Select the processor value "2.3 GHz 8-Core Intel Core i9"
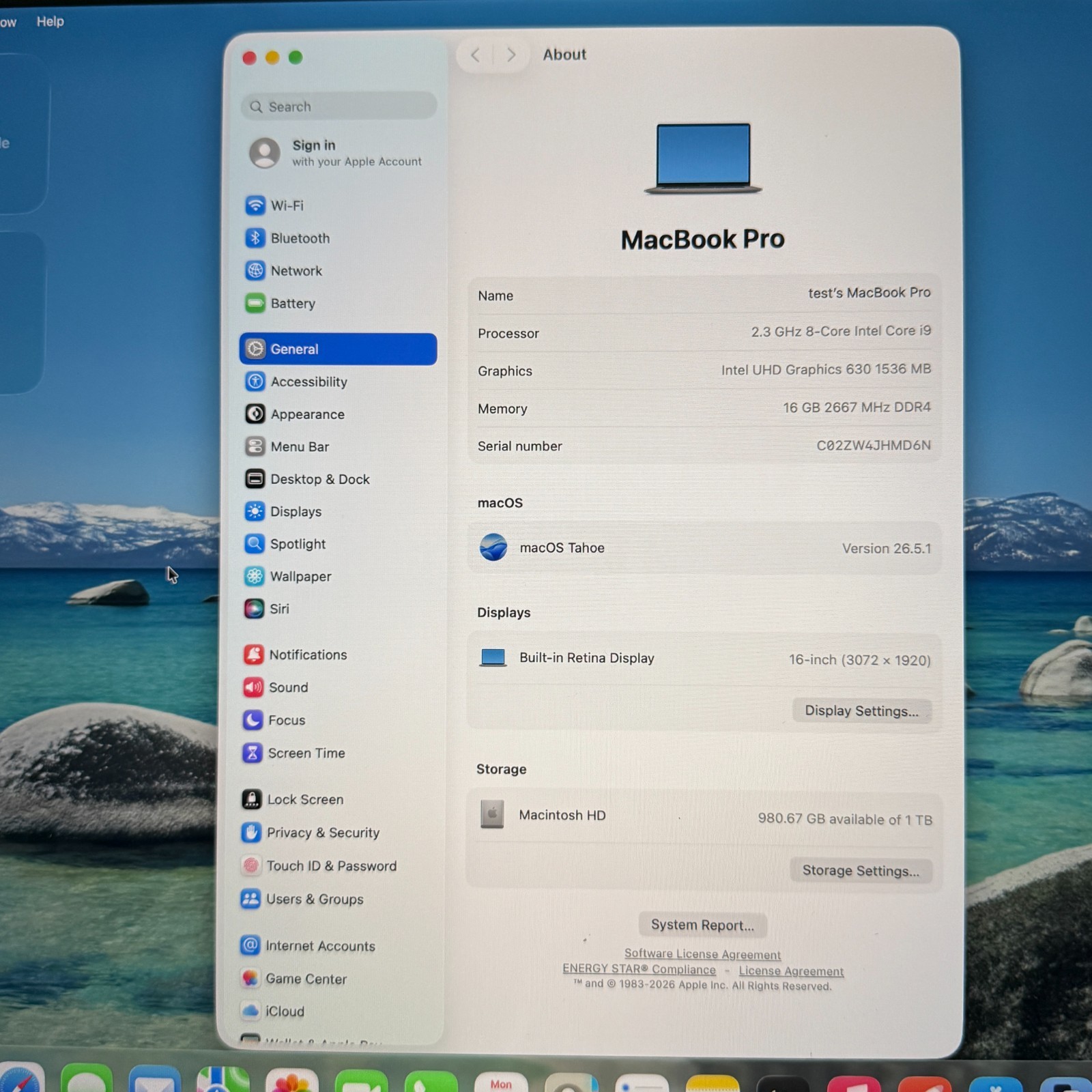 (x=841, y=331)
